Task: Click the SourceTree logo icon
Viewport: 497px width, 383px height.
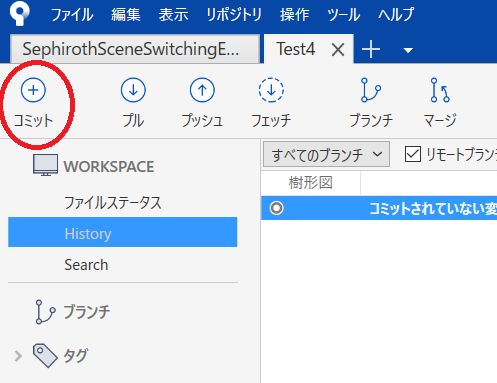Action: click(x=19, y=13)
